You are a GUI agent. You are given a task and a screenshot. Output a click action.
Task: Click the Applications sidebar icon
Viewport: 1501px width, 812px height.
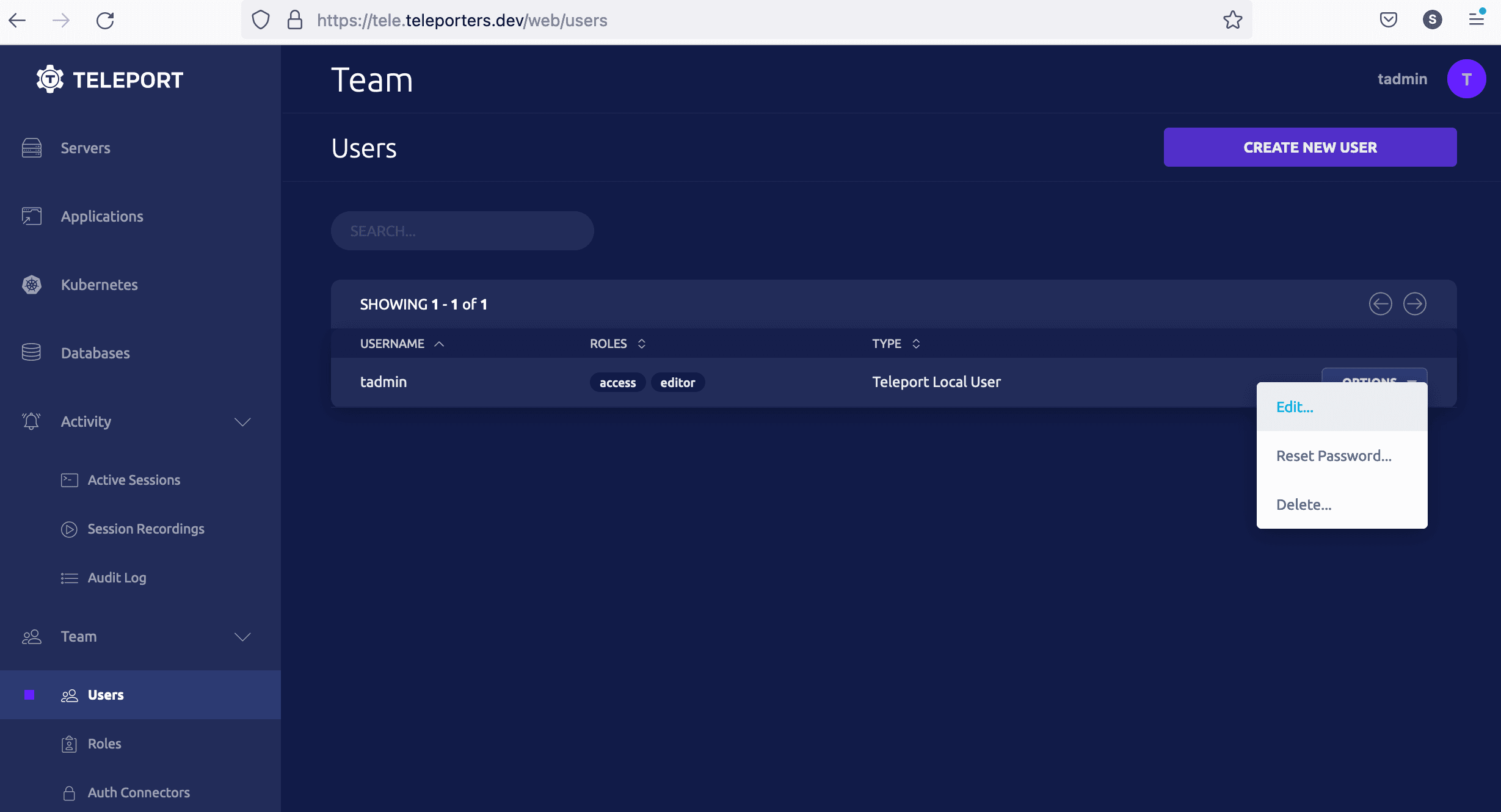pos(31,216)
